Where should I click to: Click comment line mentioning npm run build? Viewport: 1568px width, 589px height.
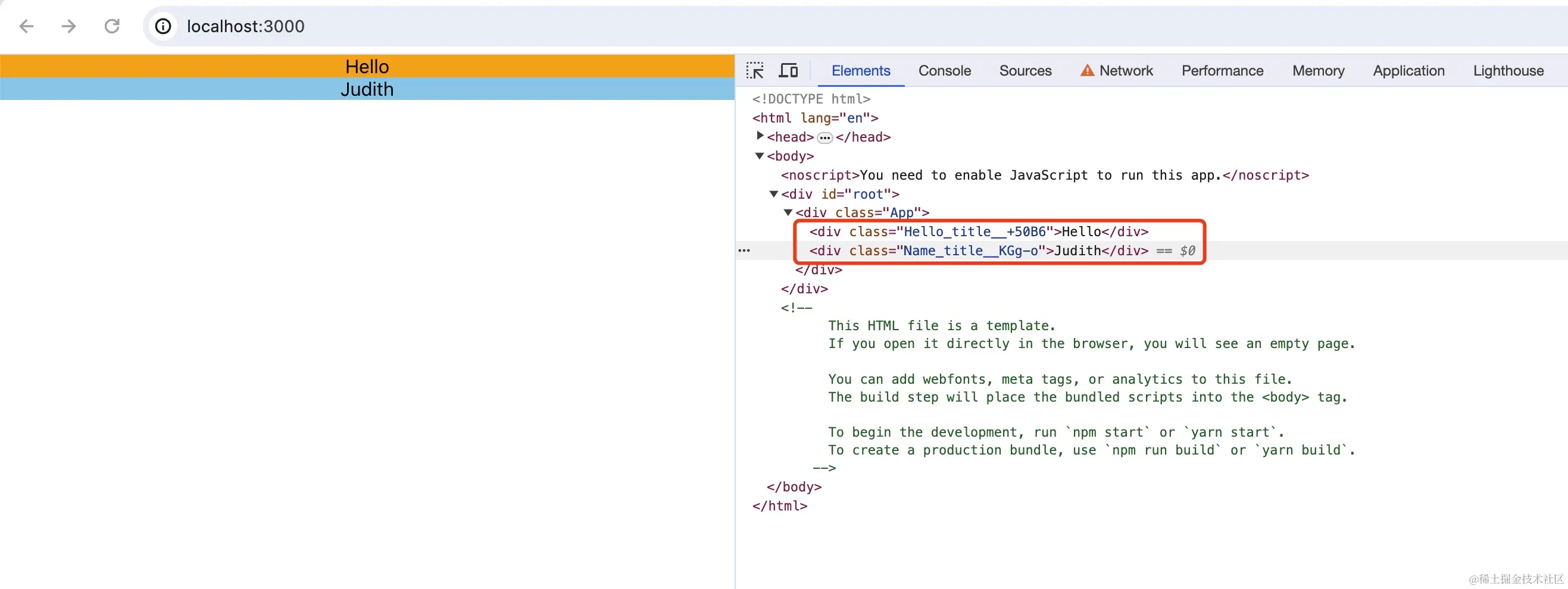click(x=1091, y=450)
